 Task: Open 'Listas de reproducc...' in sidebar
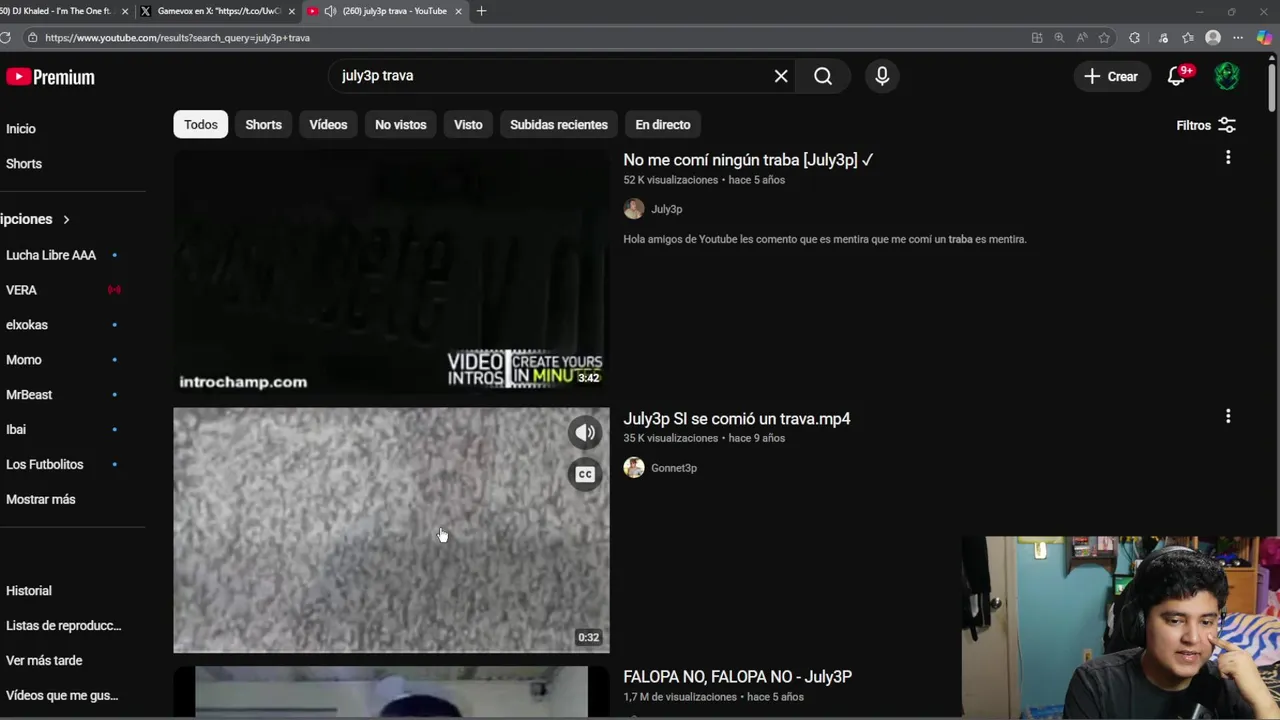(x=64, y=626)
